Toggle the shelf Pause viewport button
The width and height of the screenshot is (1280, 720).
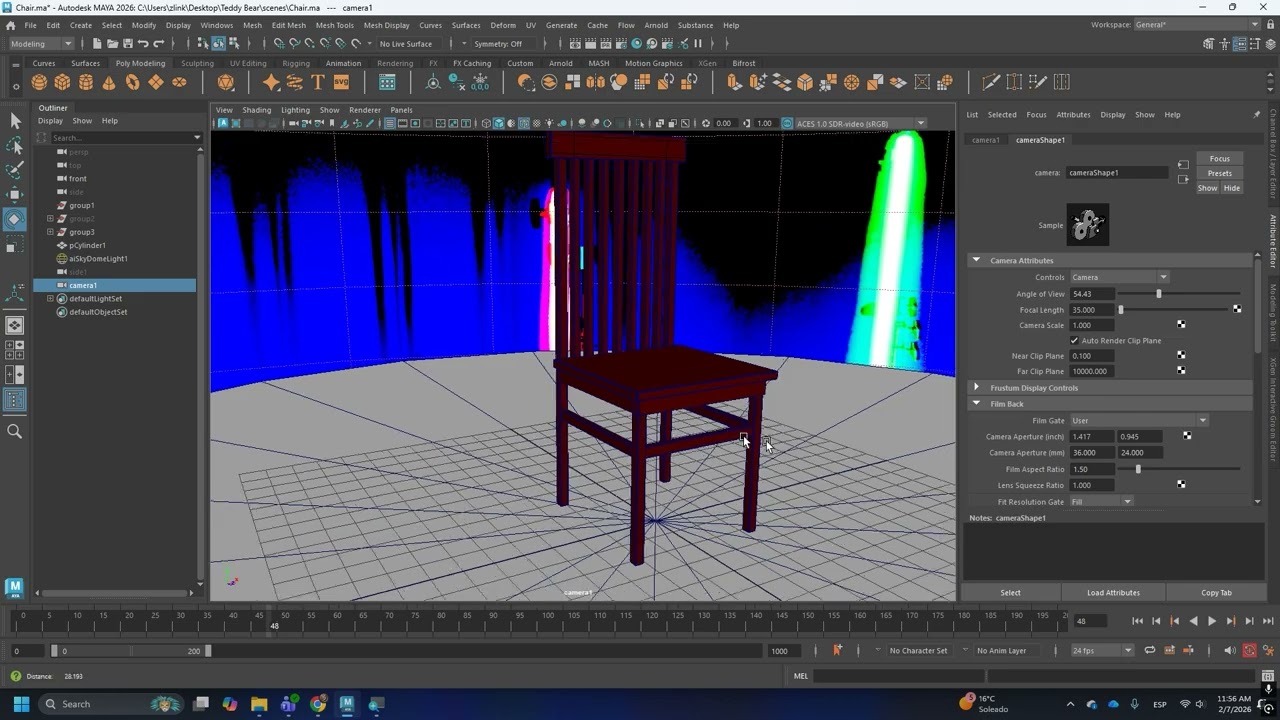[x=698, y=44]
